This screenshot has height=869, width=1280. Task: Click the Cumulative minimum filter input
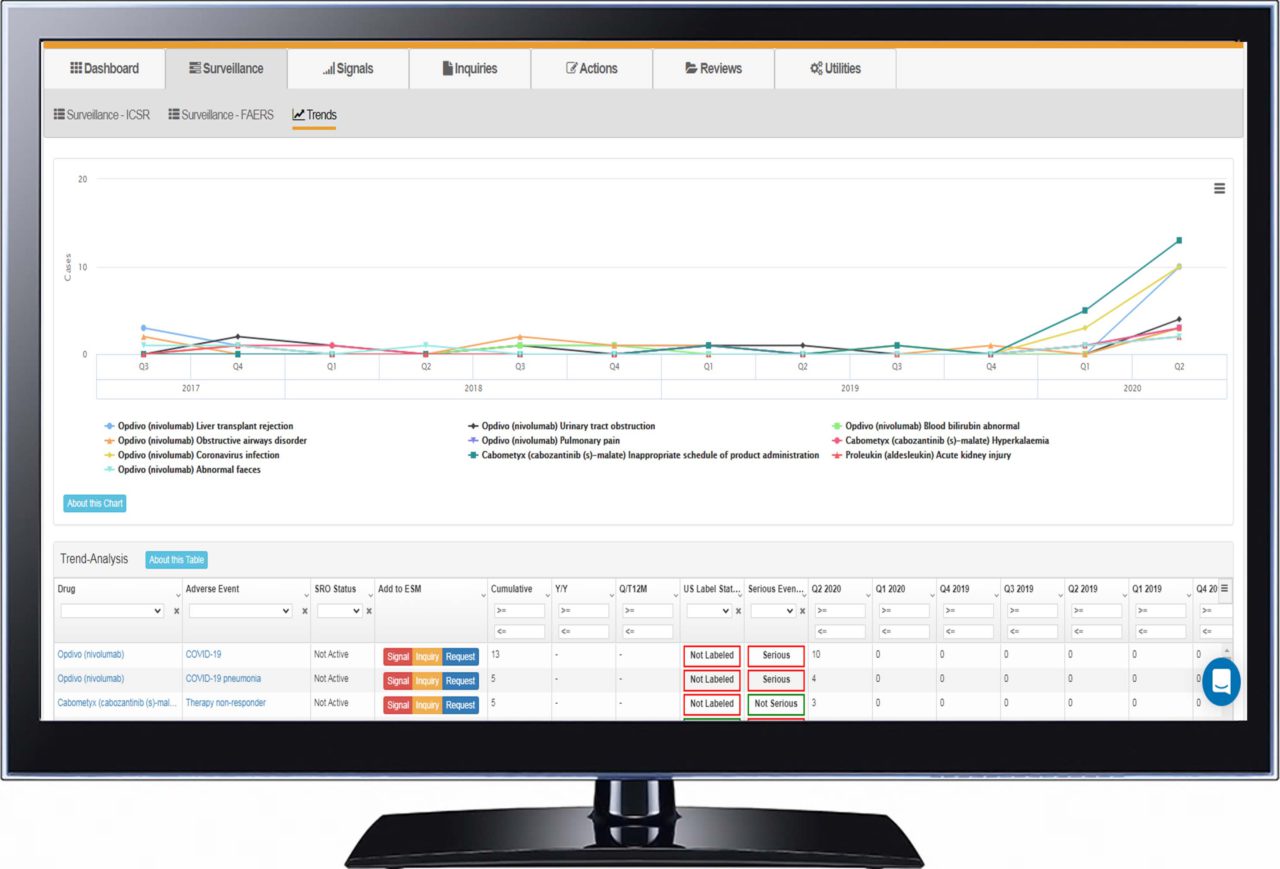point(519,611)
